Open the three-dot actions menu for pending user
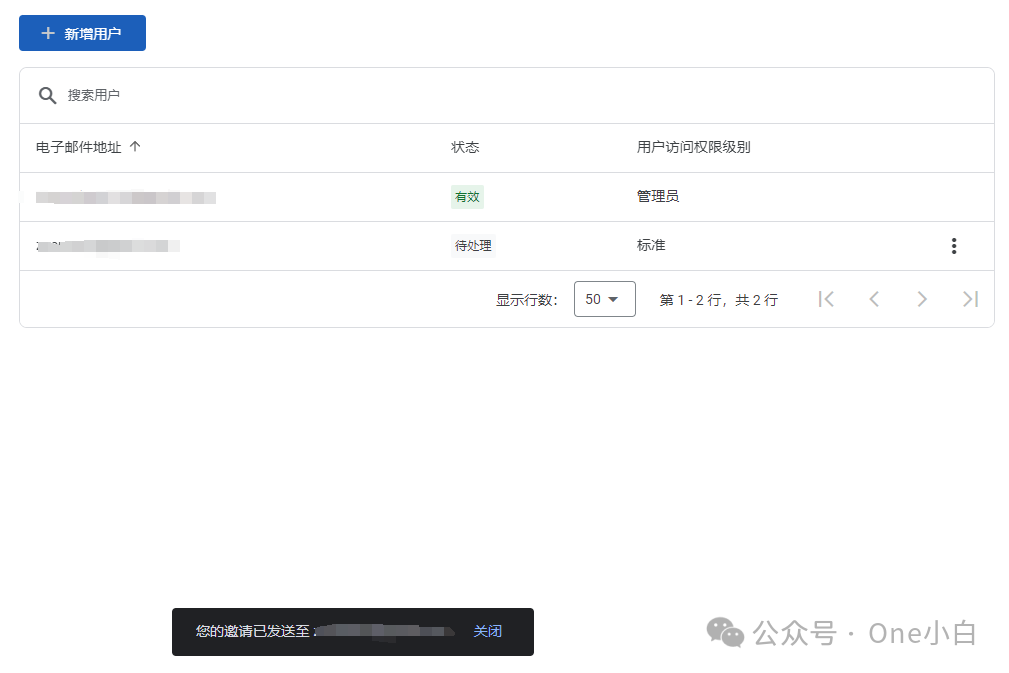The image size is (1009, 673). tap(953, 245)
